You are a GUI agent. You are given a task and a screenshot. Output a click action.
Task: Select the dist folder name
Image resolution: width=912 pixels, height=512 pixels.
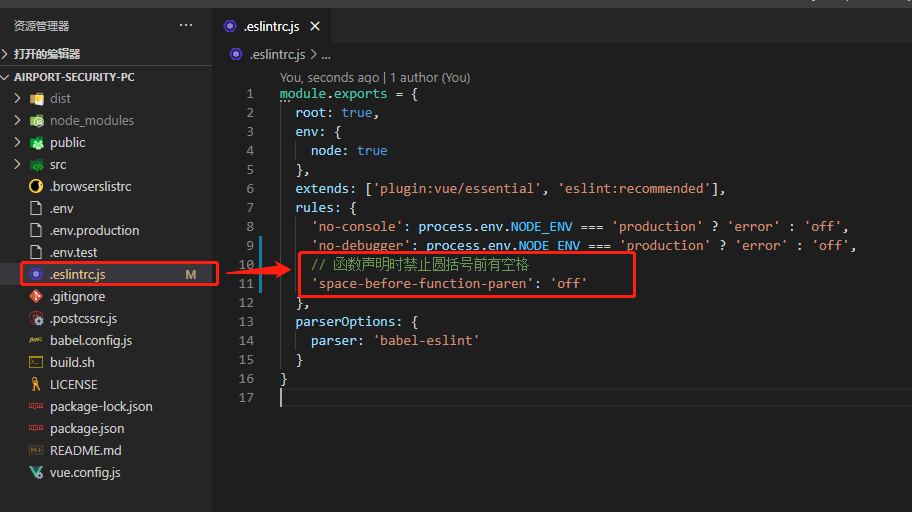[60, 98]
